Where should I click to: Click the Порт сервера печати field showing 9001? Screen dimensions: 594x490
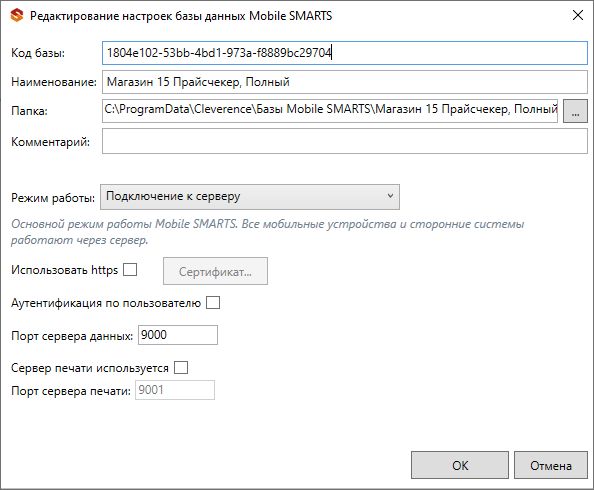click(x=175, y=390)
